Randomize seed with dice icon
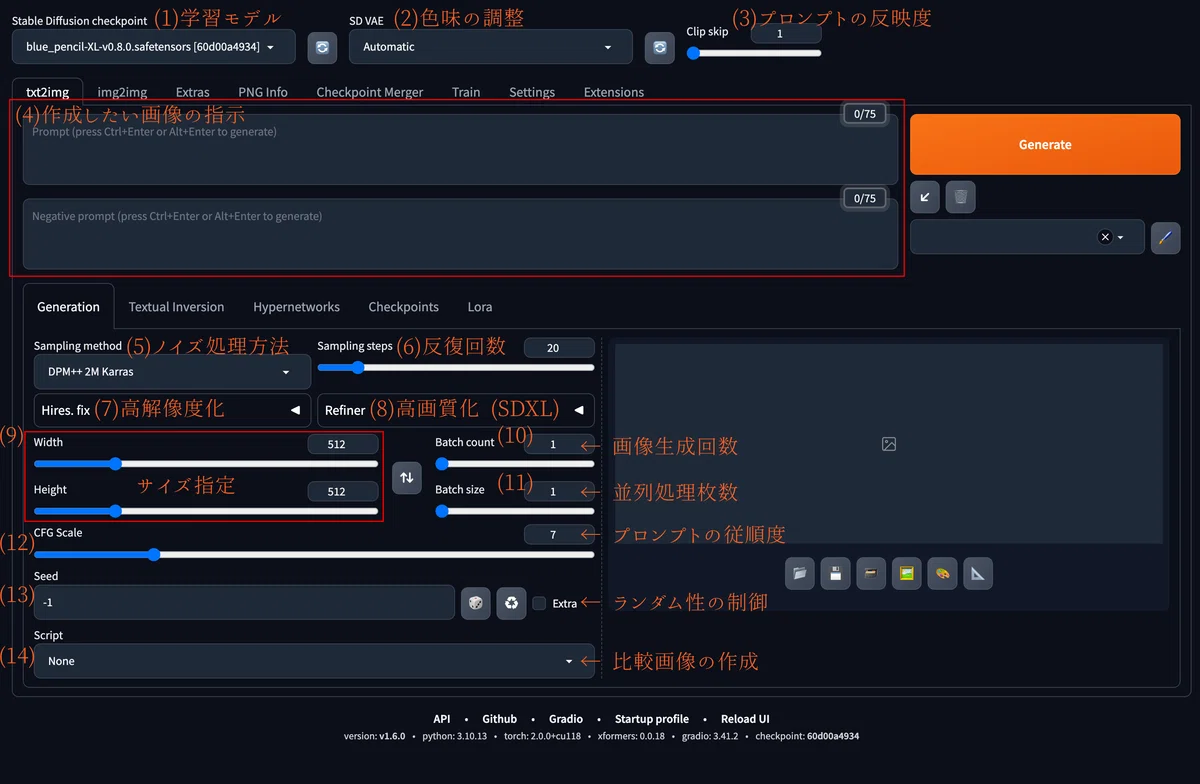This screenshot has width=1200, height=784. 475,603
